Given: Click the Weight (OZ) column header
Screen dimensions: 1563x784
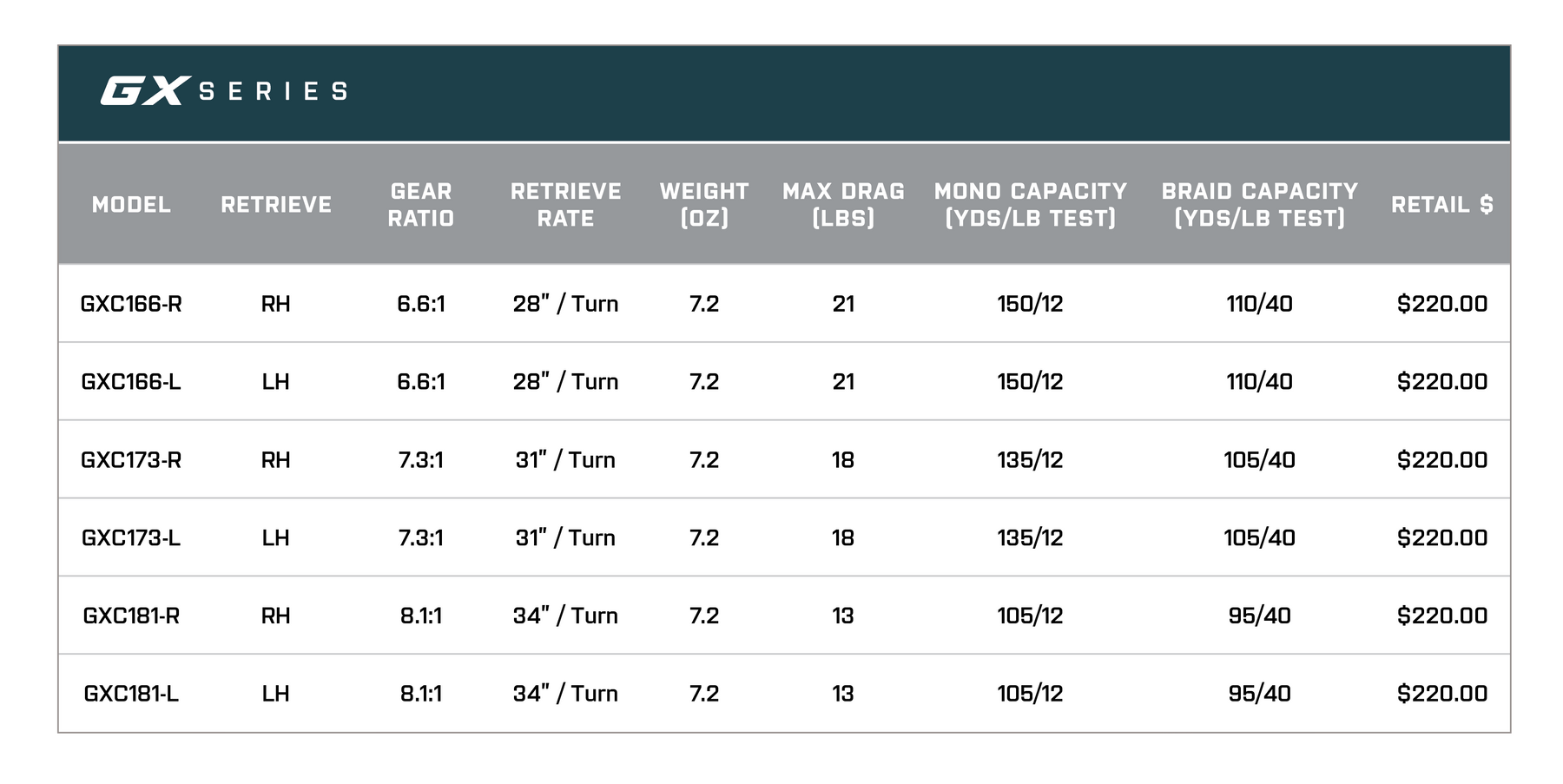Looking at the screenshot, I should coord(704,205).
